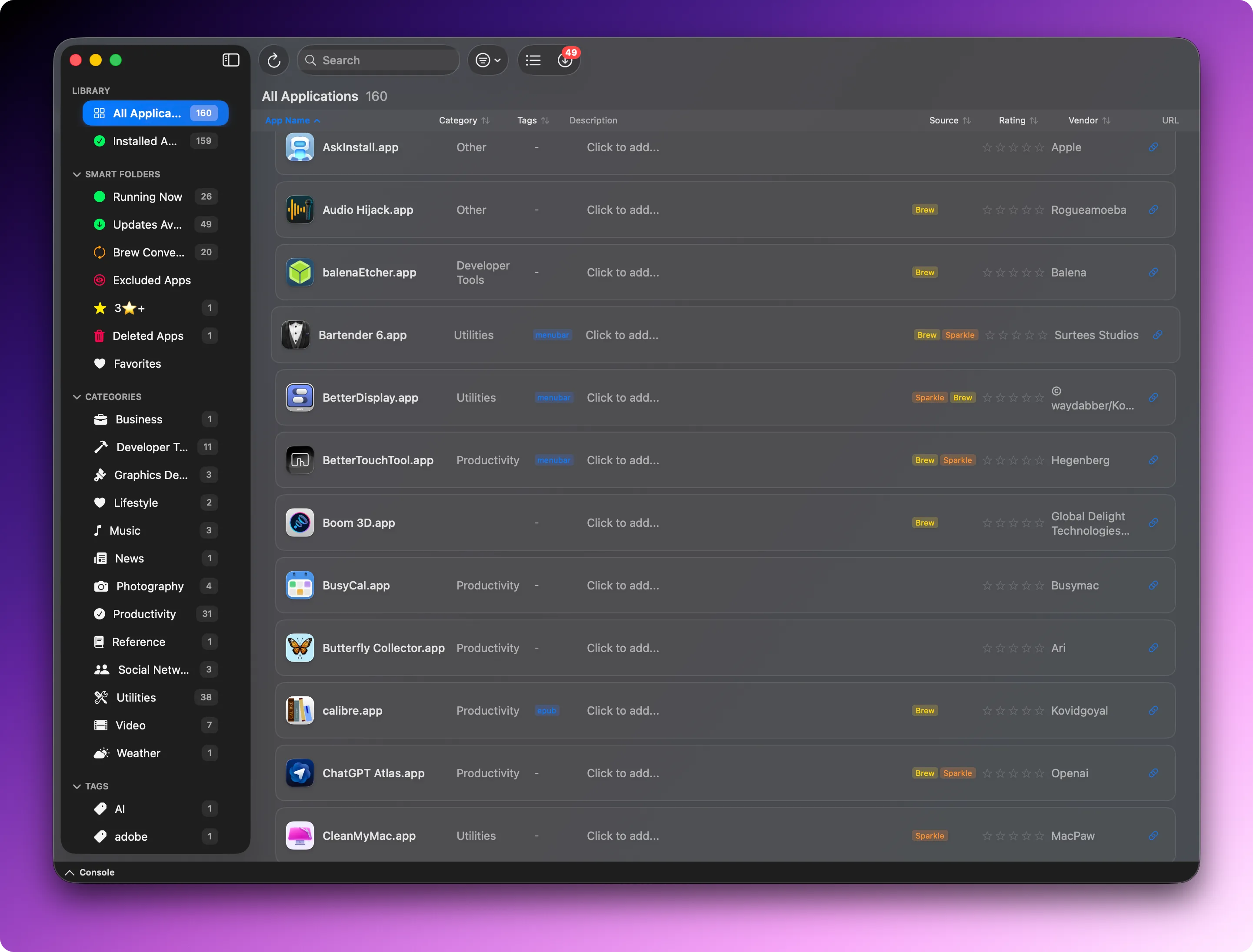The image size is (1253, 952).
Task: Select the Reference category
Action: (155, 642)
